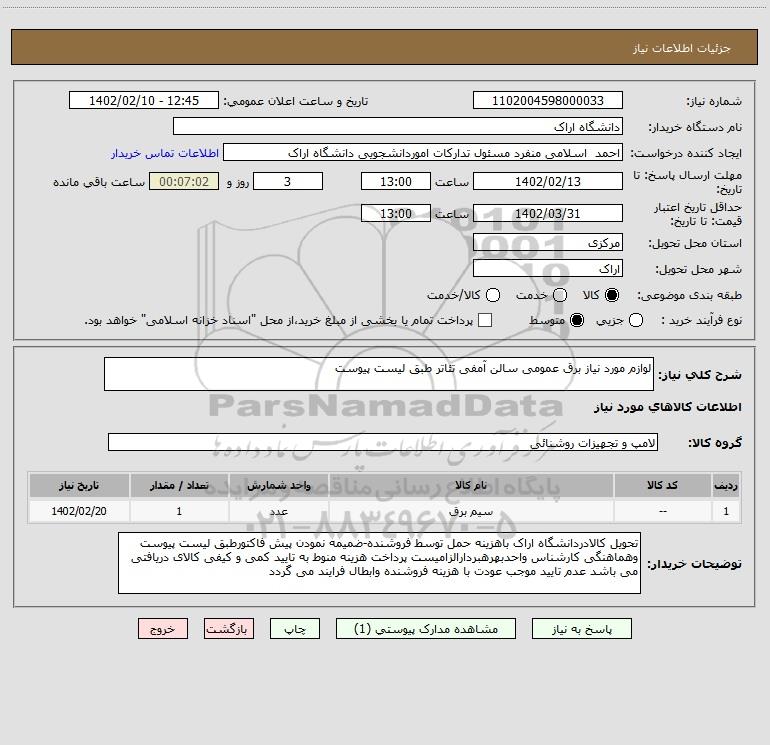
Task: Click the واحد شمارش column header
Action: (278, 485)
